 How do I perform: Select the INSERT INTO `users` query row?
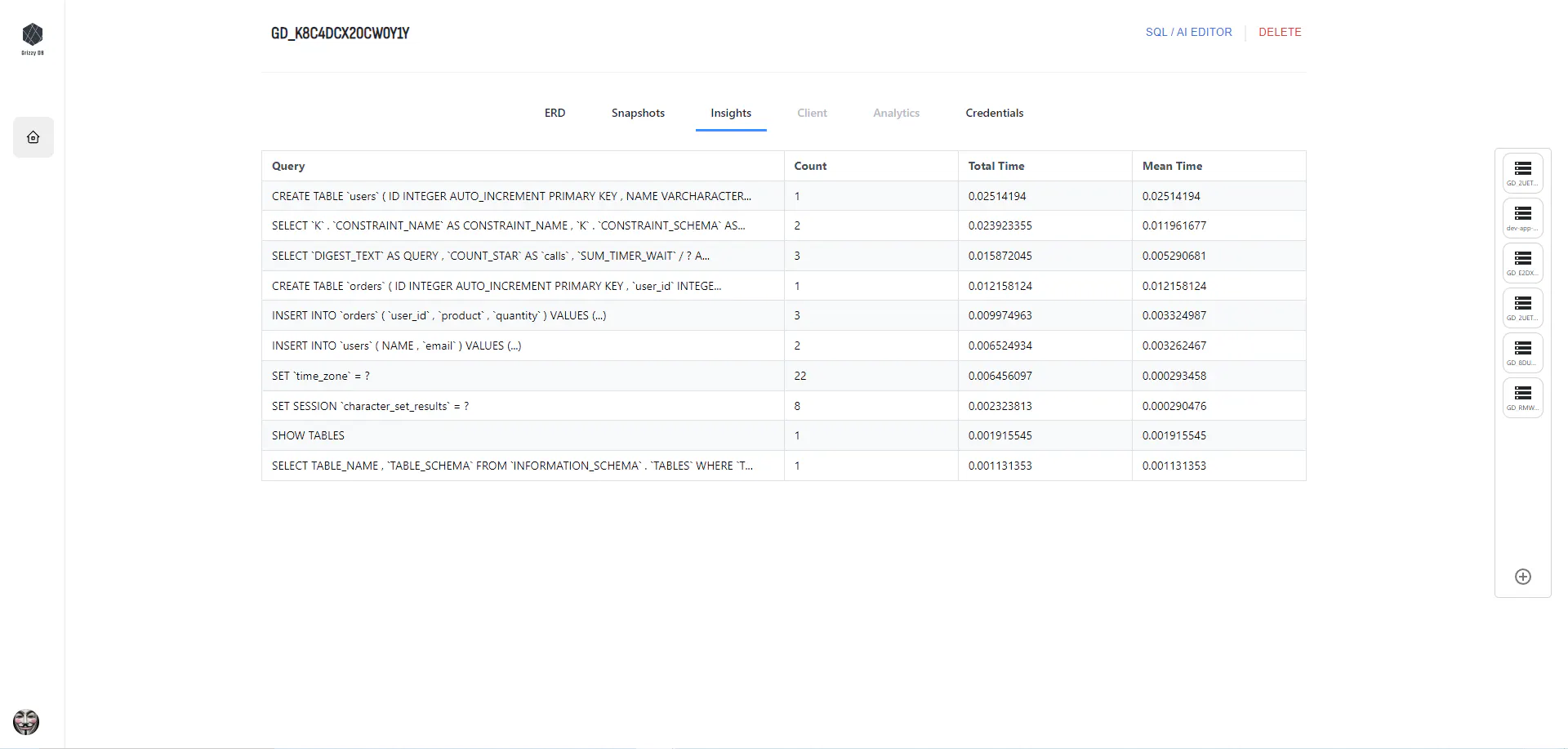coord(784,346)
